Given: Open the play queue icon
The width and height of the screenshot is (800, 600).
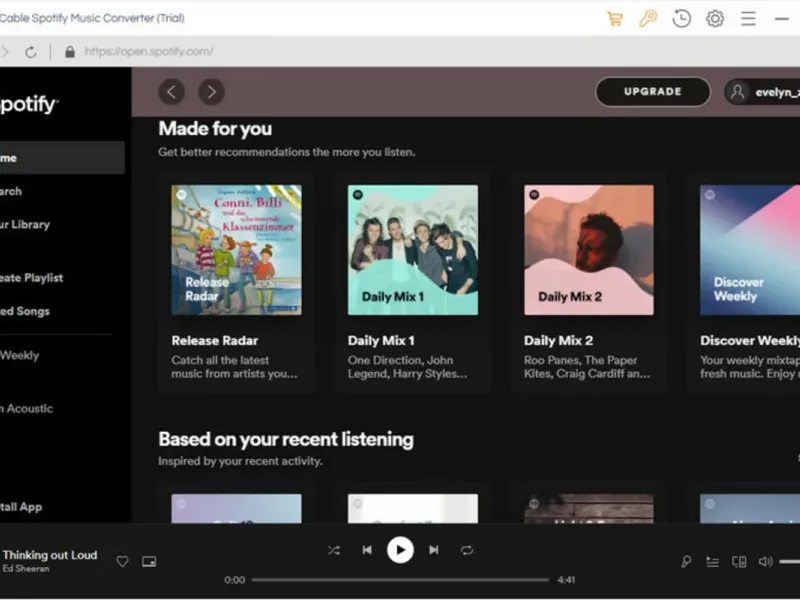Looking at the screenshot, I should click(712, 562).
